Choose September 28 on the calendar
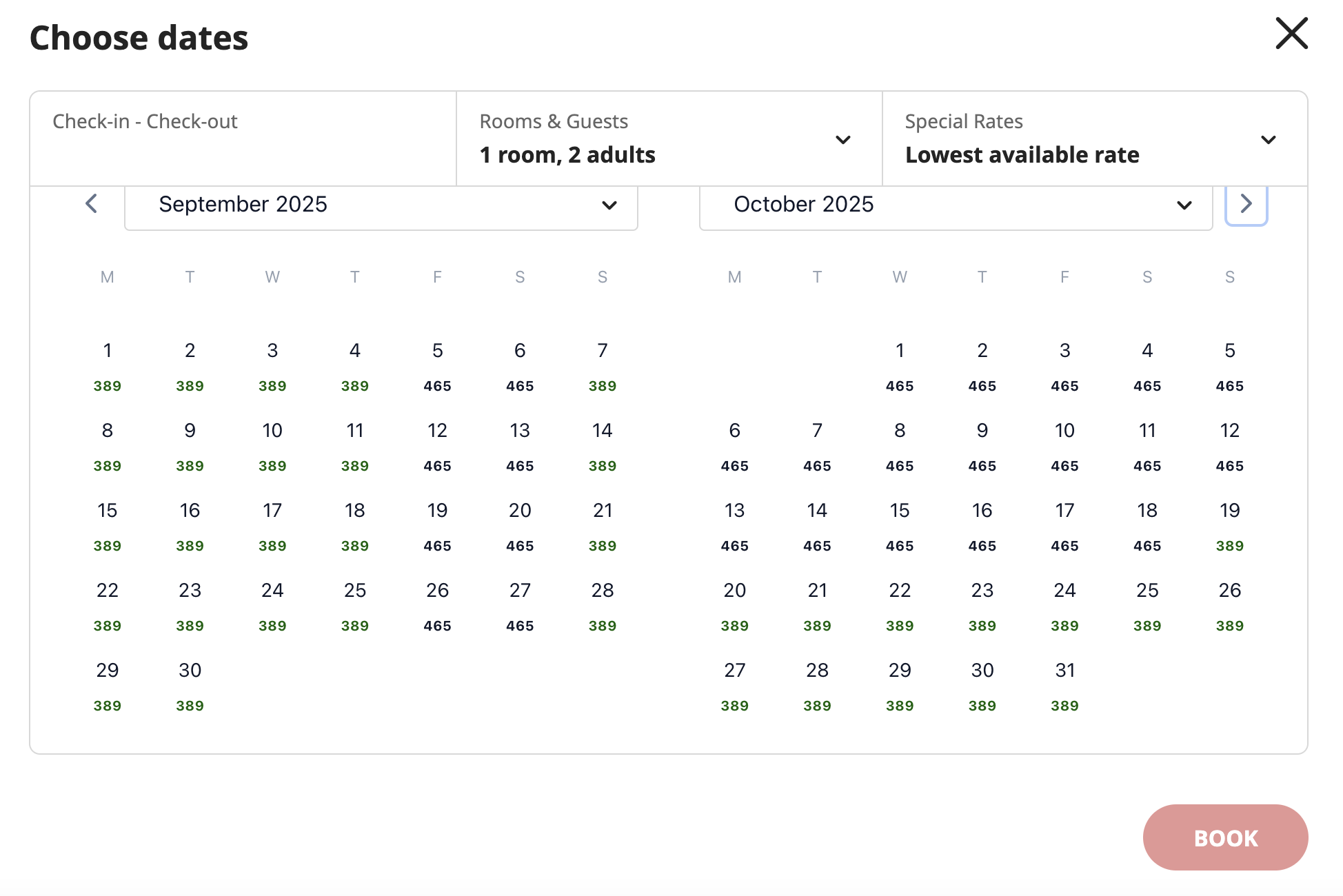Viewport: 1343px width, 896px height. pos(603,607)
